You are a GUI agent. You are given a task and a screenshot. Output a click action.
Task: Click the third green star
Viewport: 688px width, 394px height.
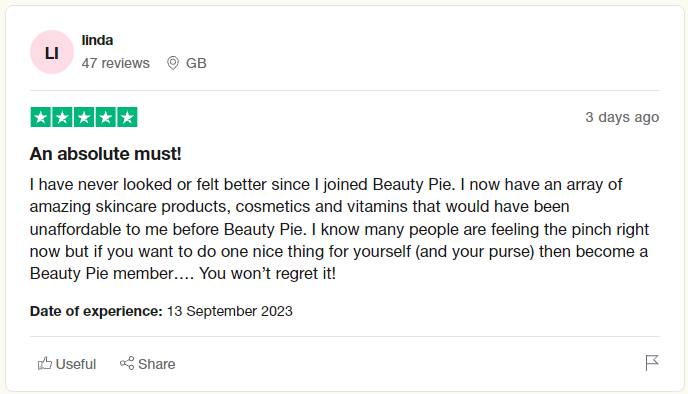pos(84,117)
